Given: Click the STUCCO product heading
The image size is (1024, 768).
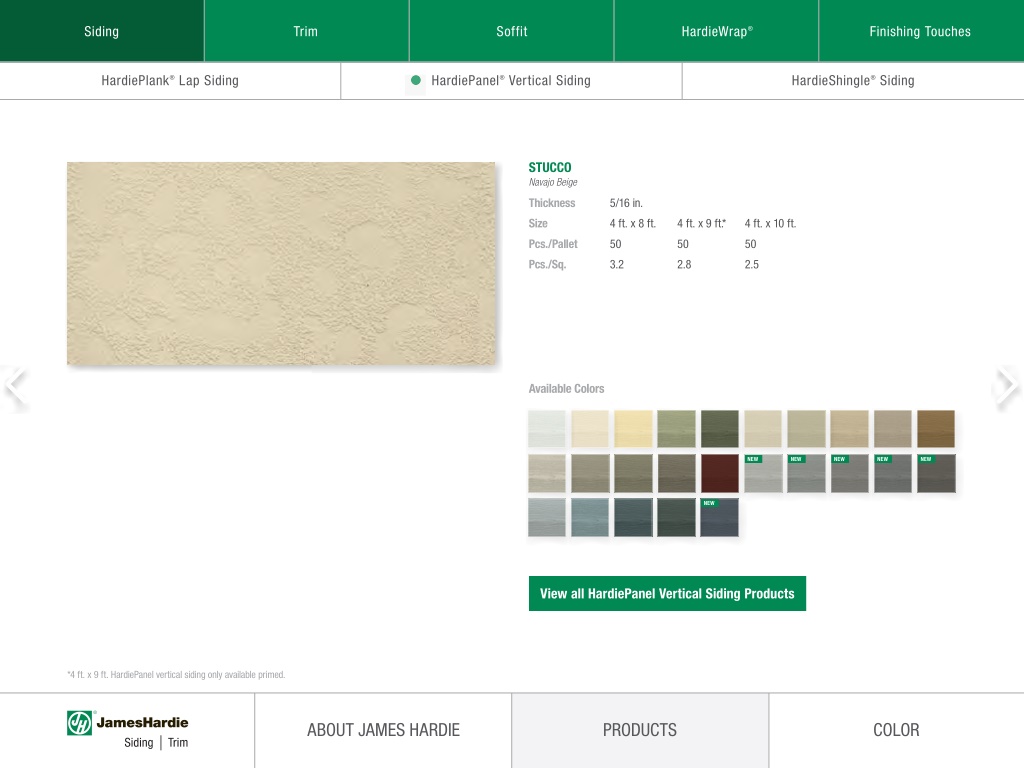Looking at the screenshot, I should click(550, 168).
